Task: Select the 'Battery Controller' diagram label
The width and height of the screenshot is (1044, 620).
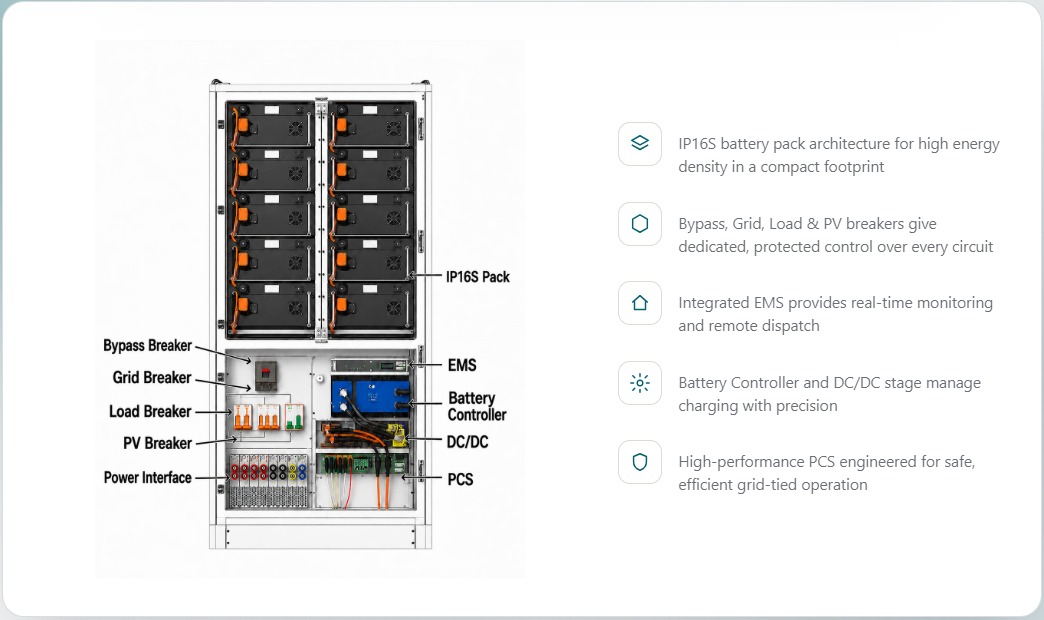Action: [x=477, y=406]
